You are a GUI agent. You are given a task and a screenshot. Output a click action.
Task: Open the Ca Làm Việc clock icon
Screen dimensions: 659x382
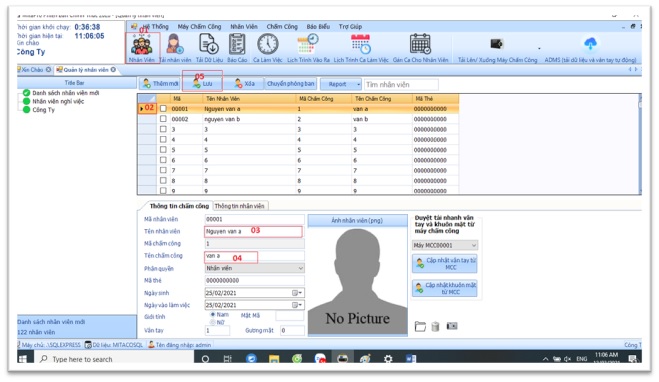click(268, 48)
